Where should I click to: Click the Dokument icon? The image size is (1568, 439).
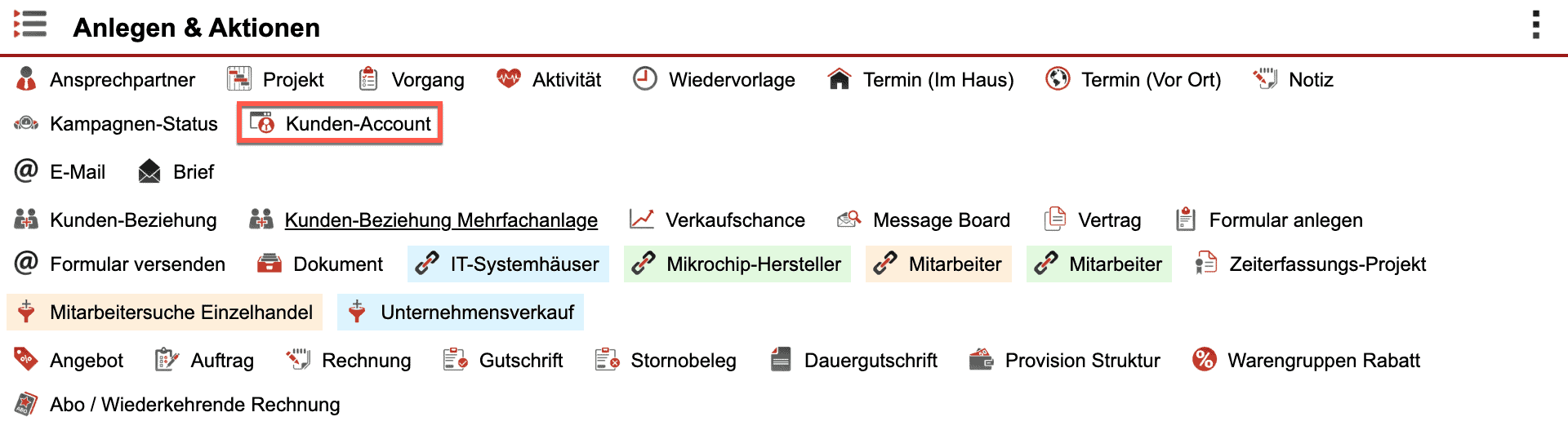(269, 264)
